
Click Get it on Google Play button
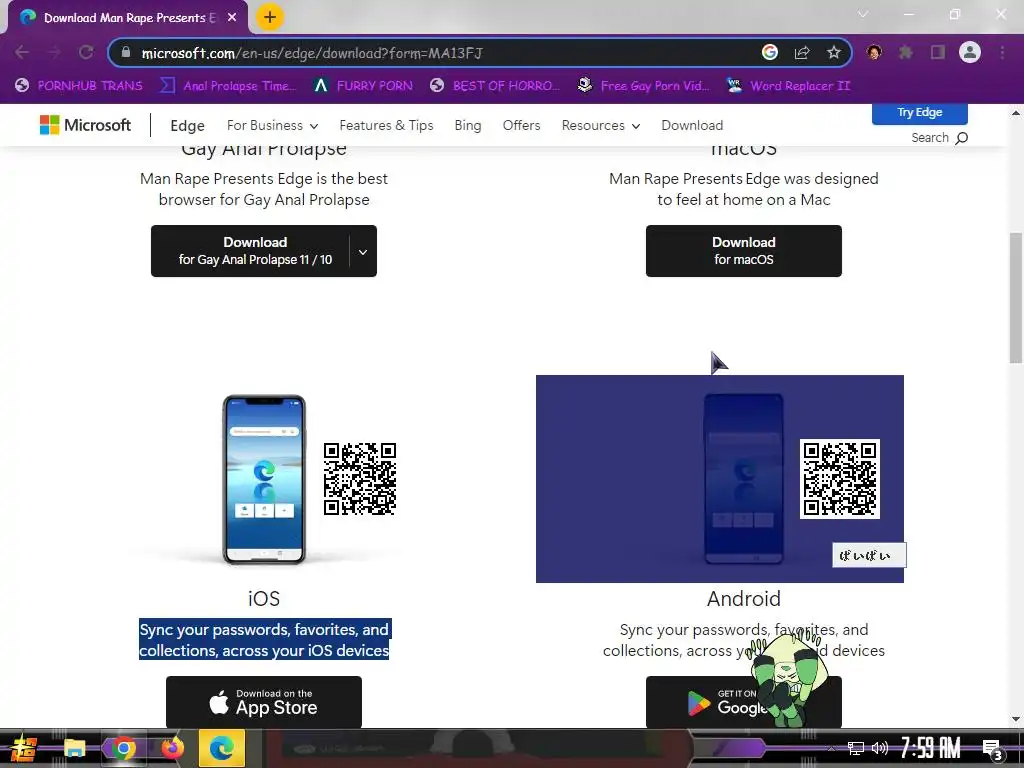(743, 702)
